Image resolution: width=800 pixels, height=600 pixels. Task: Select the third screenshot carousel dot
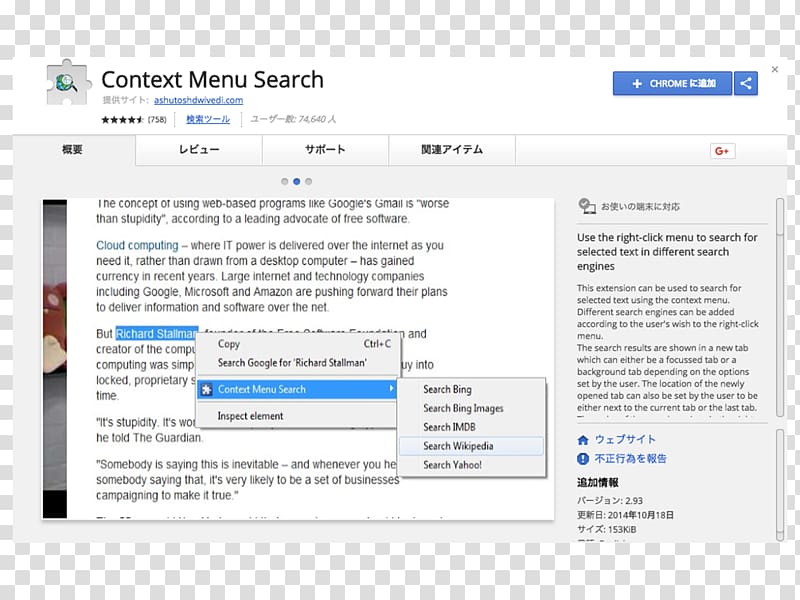309,182
